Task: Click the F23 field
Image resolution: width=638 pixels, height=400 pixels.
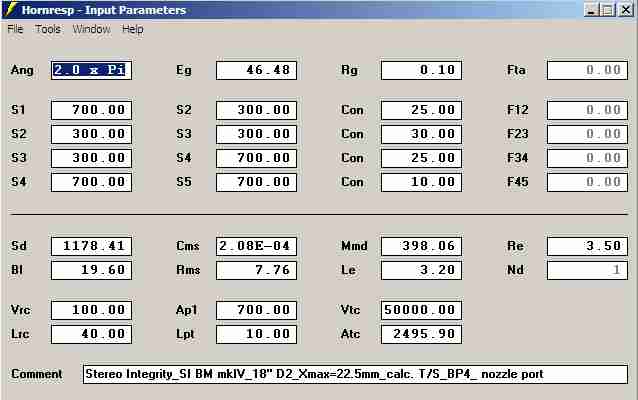Action: (587, 134)
